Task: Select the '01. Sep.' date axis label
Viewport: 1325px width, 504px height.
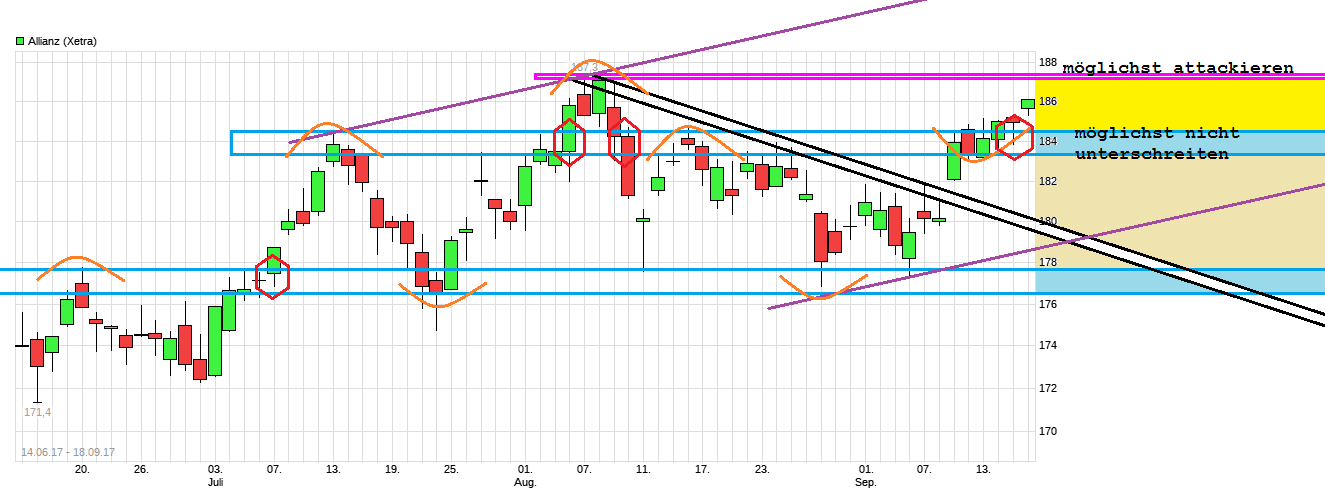Action: [x=866, y=475]
